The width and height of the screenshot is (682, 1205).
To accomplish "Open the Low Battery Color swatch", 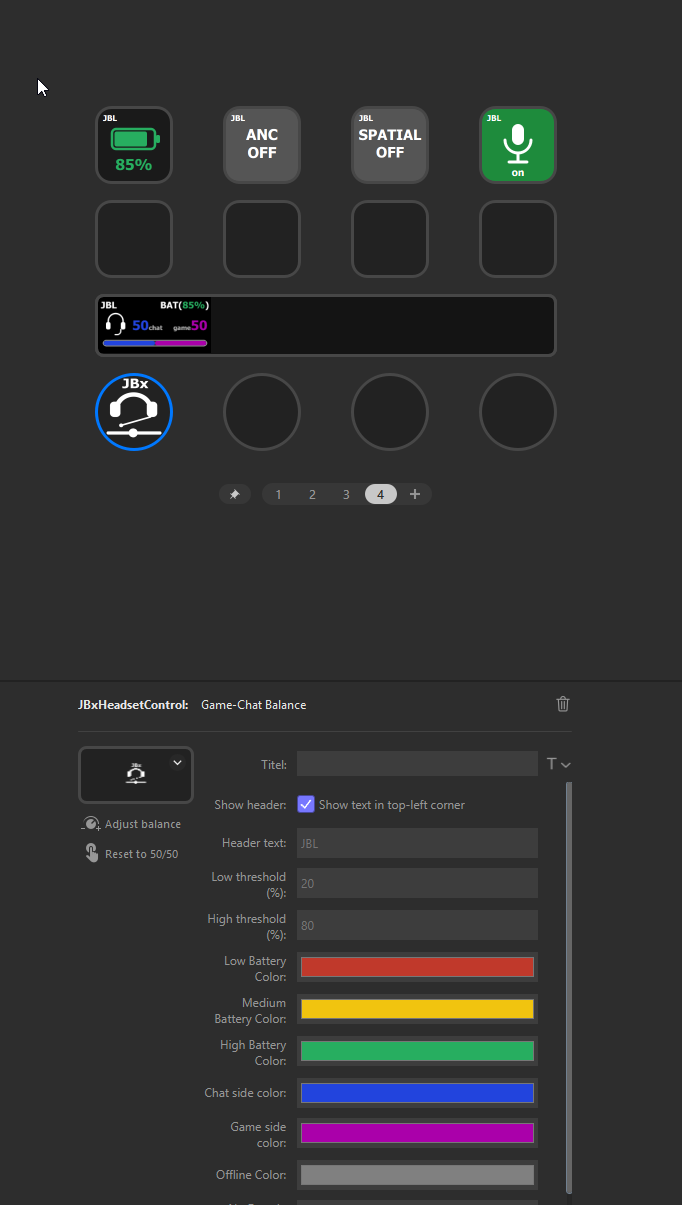I will coord(417,967).
